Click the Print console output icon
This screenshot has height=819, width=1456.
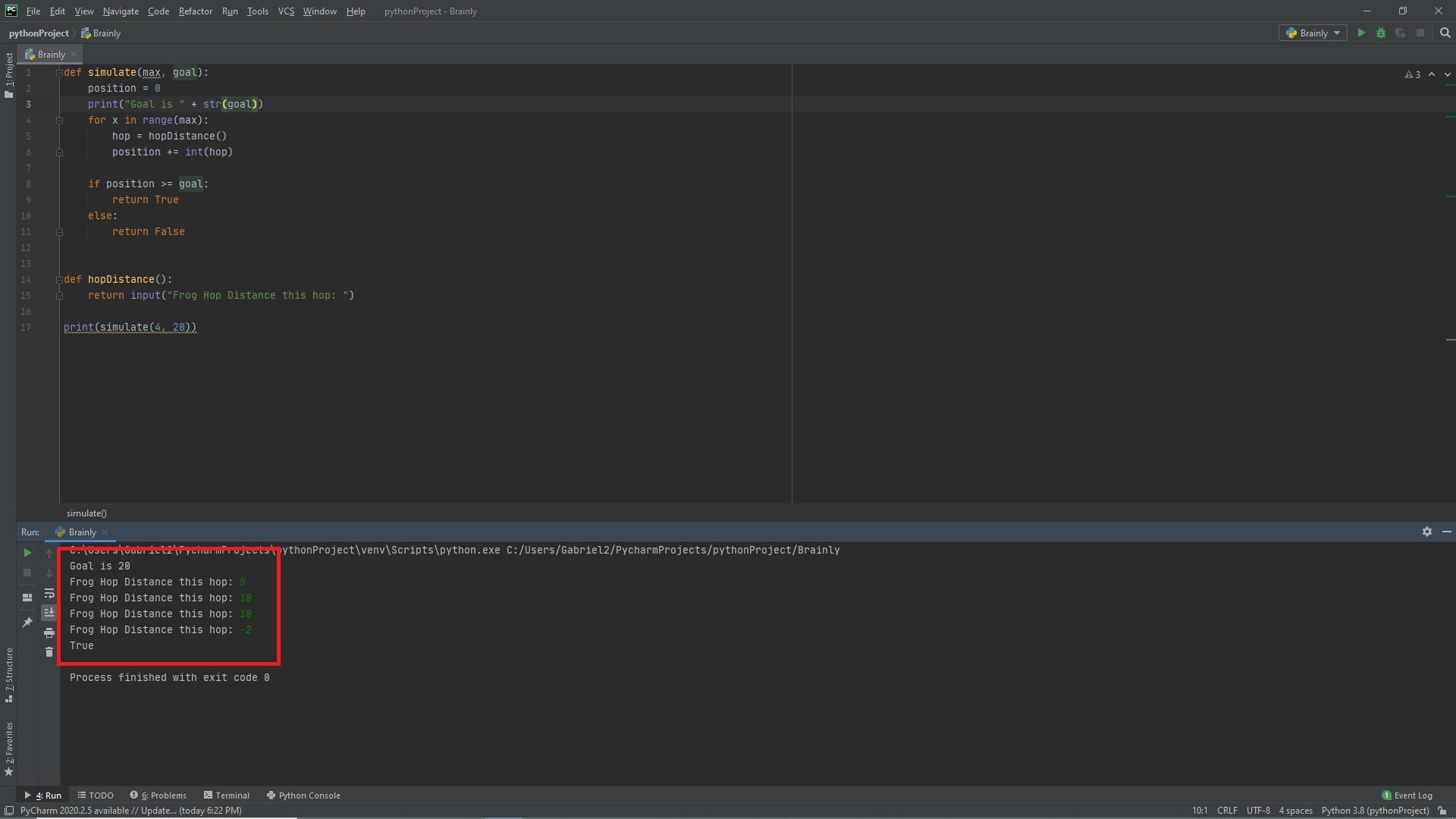(x=49, y=632)
